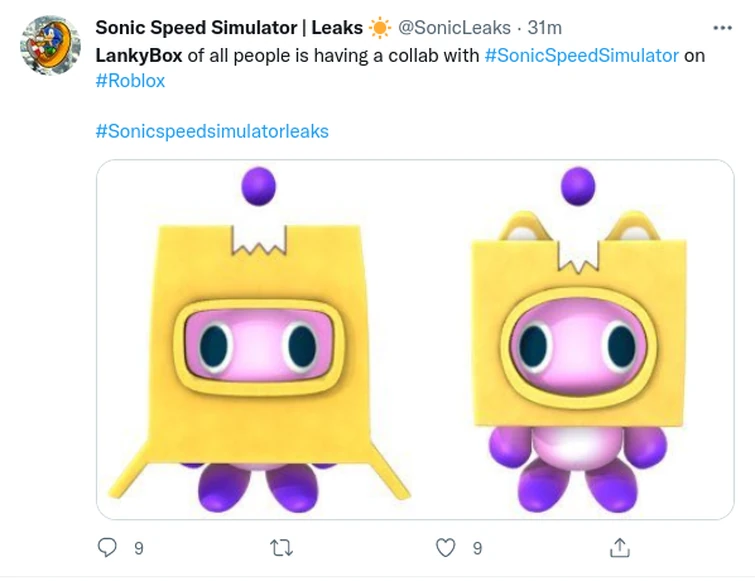Click the @SonicLeaks handle
This screenshot has width=755, height=581.
point(455,27)
